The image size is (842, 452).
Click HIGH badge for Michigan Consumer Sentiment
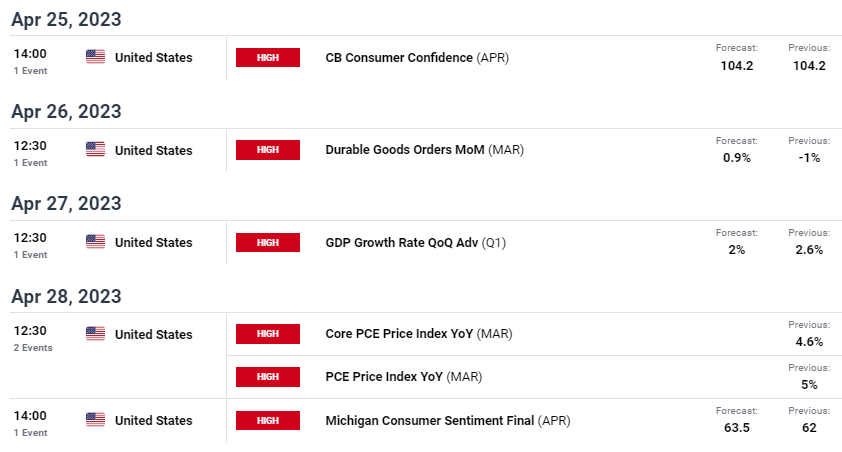(268, 420)
